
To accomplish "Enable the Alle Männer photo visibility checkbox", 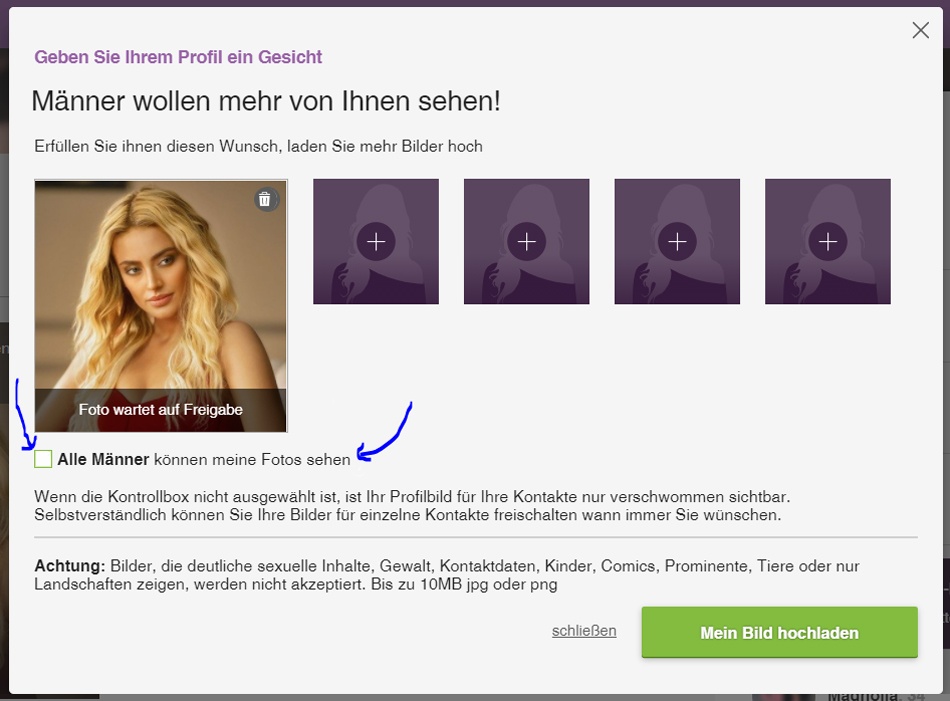I will click(43, 459).
